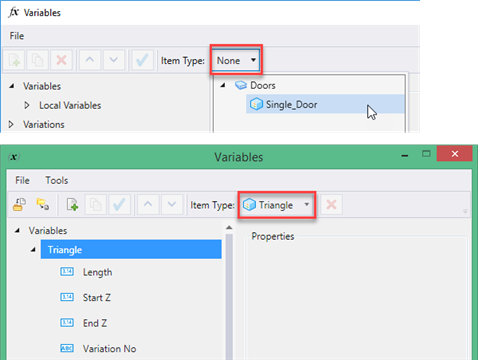Image resolution: width=478 pixels, height=360 pixels.
Task: Open the Item Type dropdown showing None
Action: [x=236, y=60]
